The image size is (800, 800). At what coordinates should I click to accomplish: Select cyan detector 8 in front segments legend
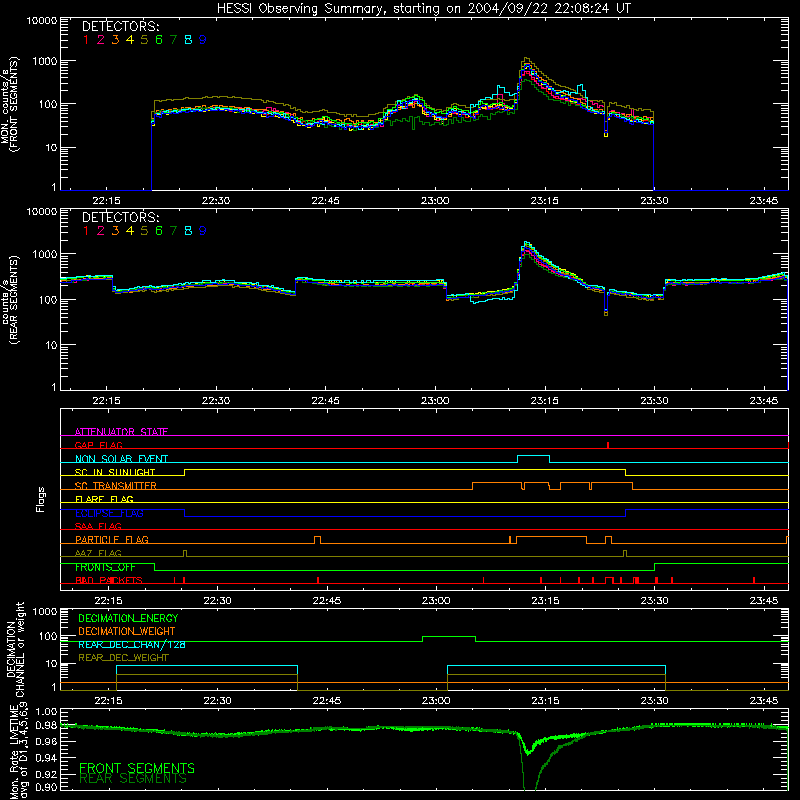pyautogui.click(x=188, y=40)
